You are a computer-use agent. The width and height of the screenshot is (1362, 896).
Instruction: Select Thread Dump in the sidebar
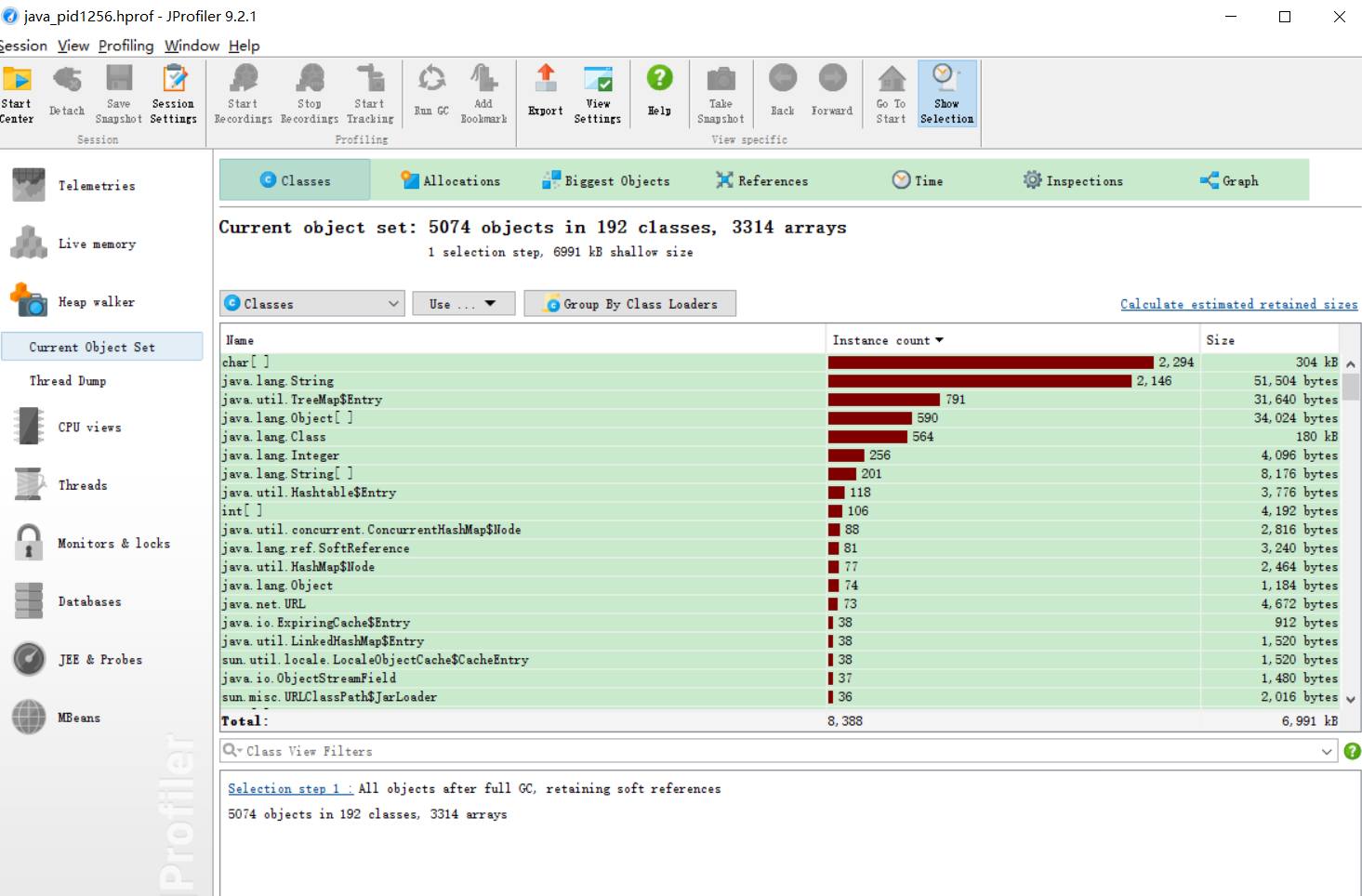click(68, 381)
